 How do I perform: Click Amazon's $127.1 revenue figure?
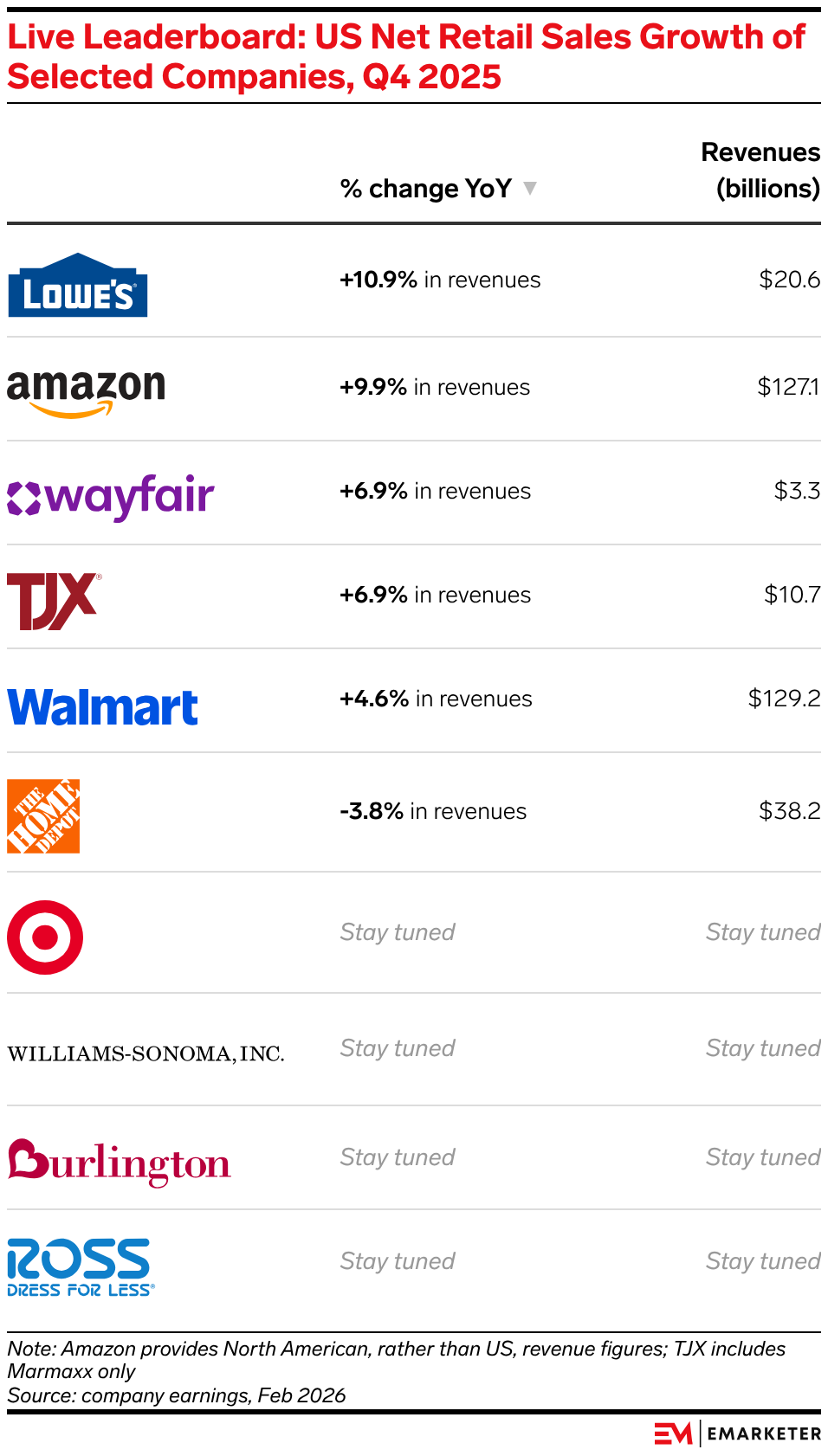pos(788,387)
